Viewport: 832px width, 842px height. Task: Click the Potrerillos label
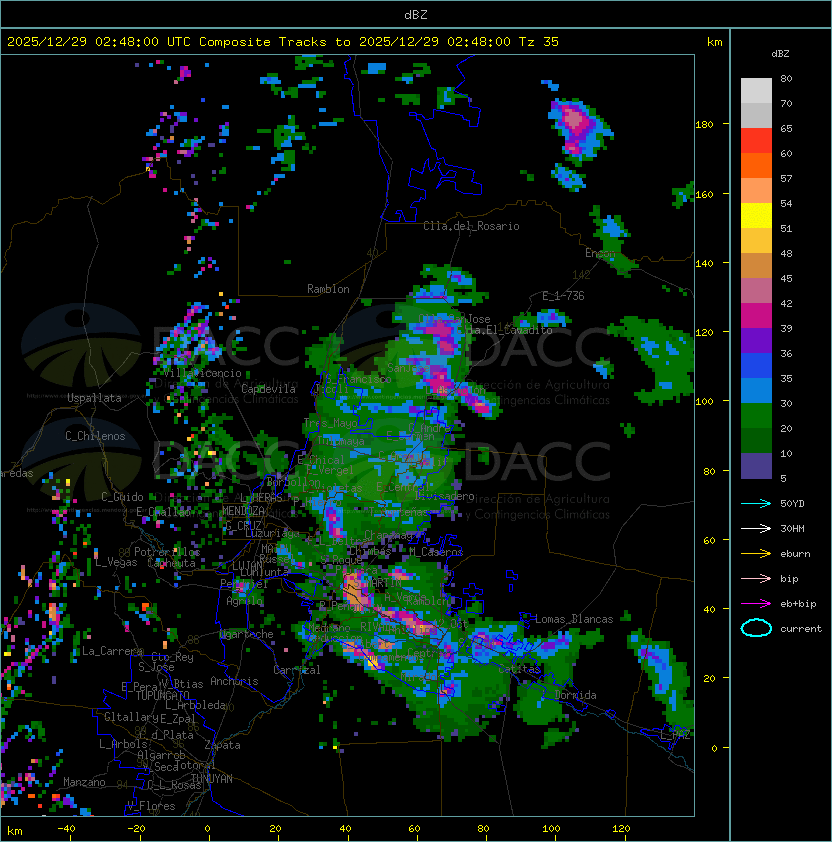tap(167, 552)
